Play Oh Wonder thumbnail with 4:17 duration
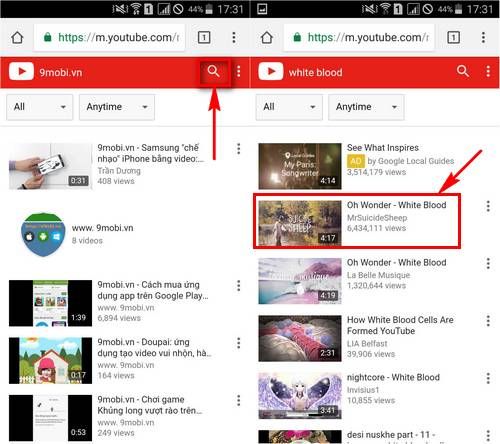This screenshot has height=444, width=500. tap(300, 223)
